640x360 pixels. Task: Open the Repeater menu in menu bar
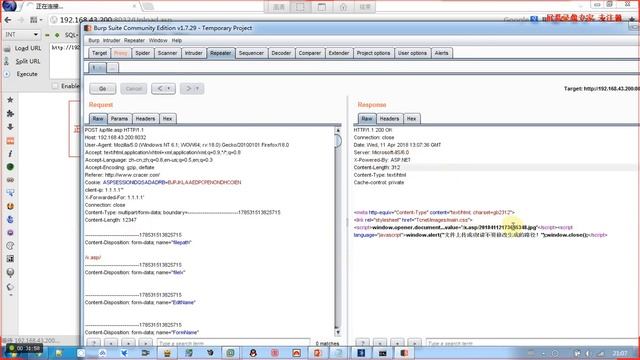(x=134, y=40)
